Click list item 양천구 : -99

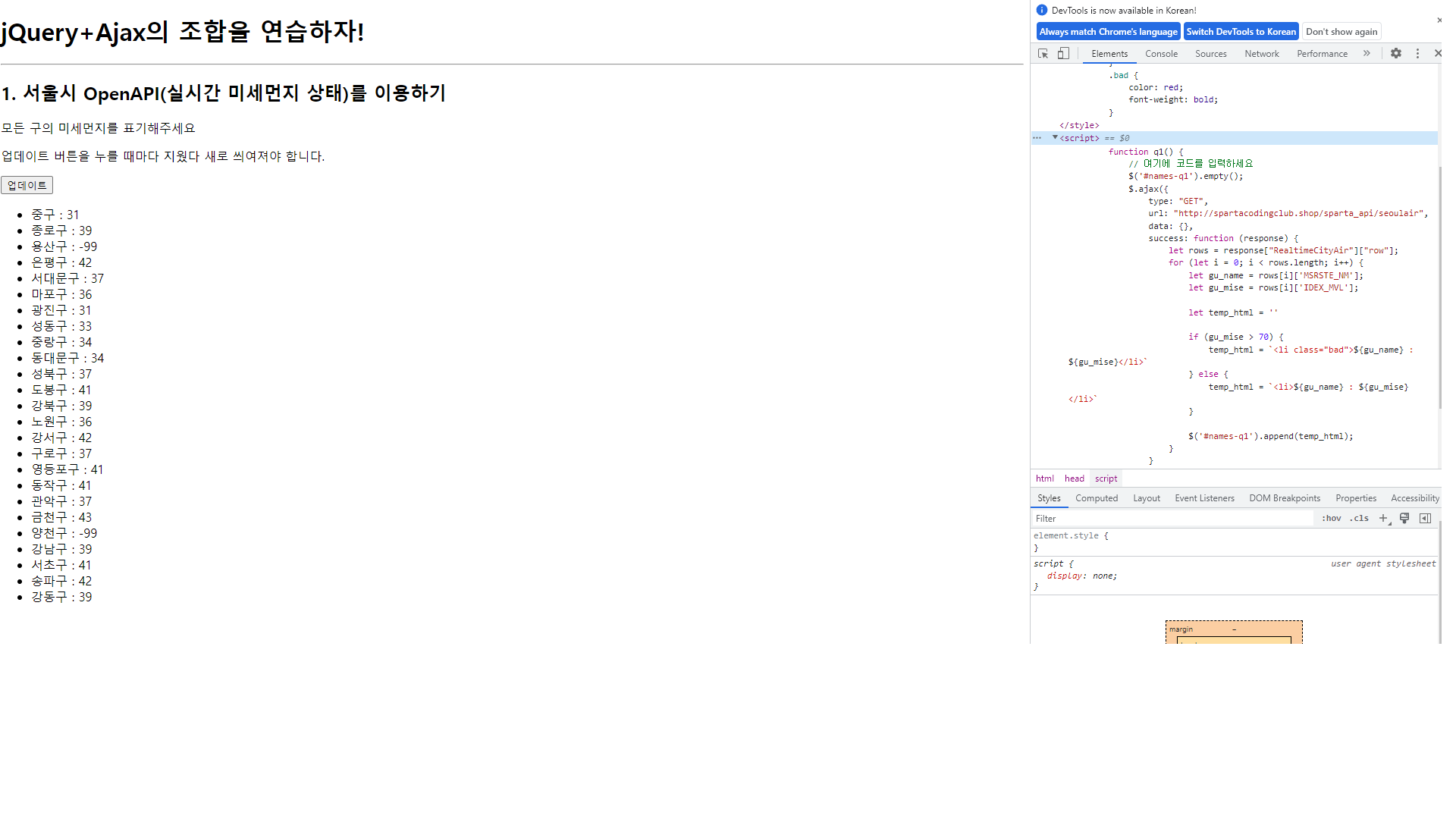coord(64,533)
